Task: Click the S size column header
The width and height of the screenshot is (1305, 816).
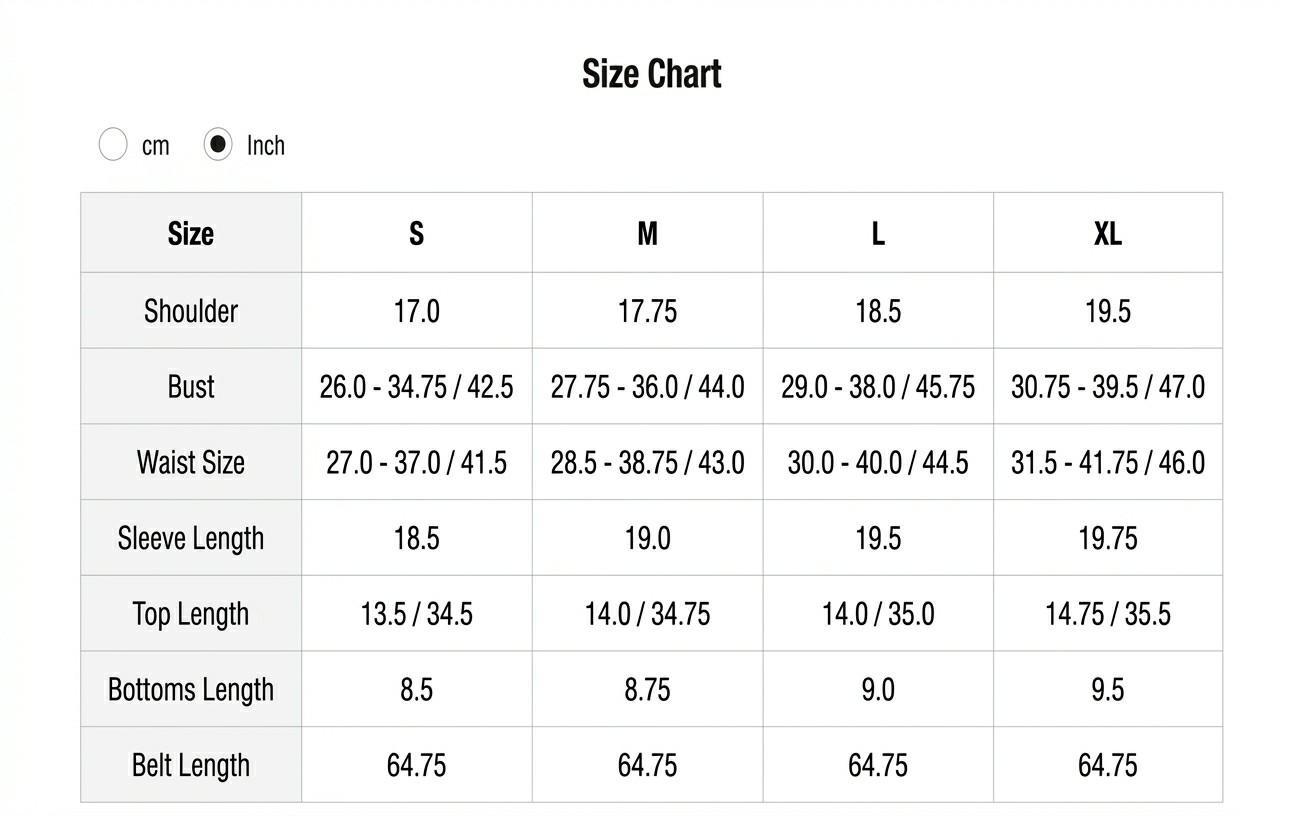Action: (x=416, y=233)
